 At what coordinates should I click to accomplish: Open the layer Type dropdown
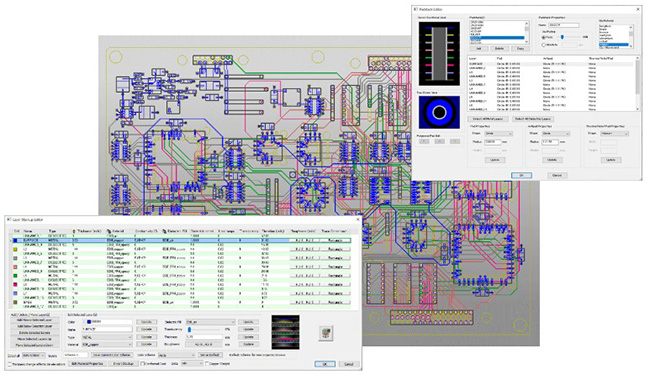[x=107, y=337]
